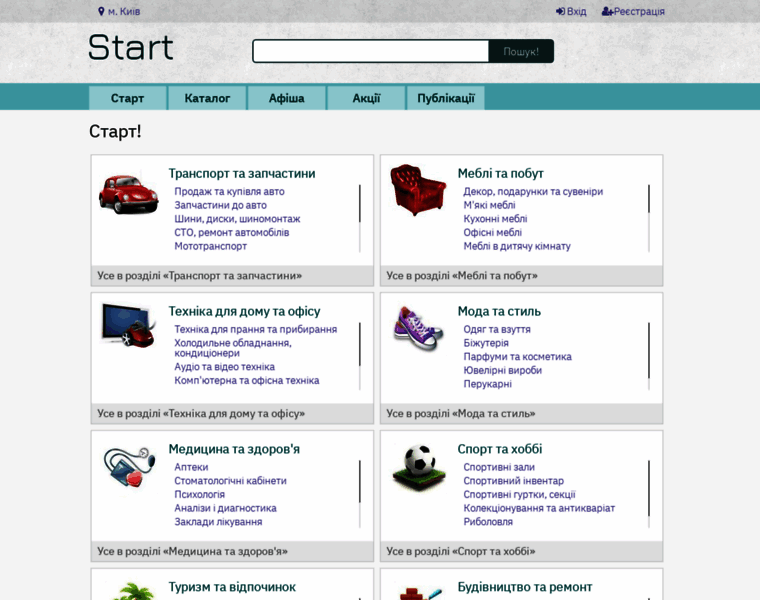760x600 pixels.
Task: Open the Старт tab
Action: (127, 98)
